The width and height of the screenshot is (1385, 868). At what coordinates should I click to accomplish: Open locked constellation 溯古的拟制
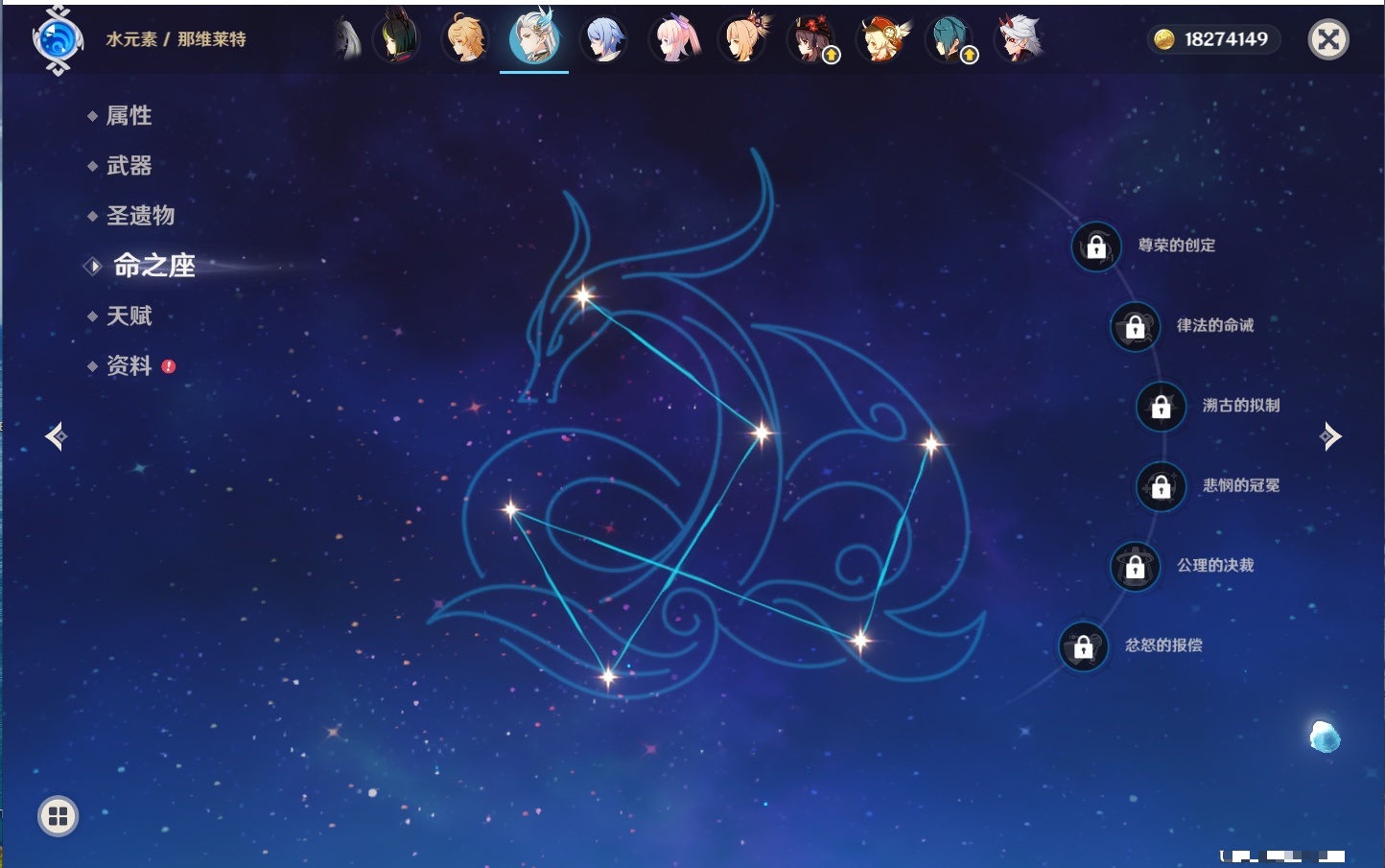[1161, 406]
